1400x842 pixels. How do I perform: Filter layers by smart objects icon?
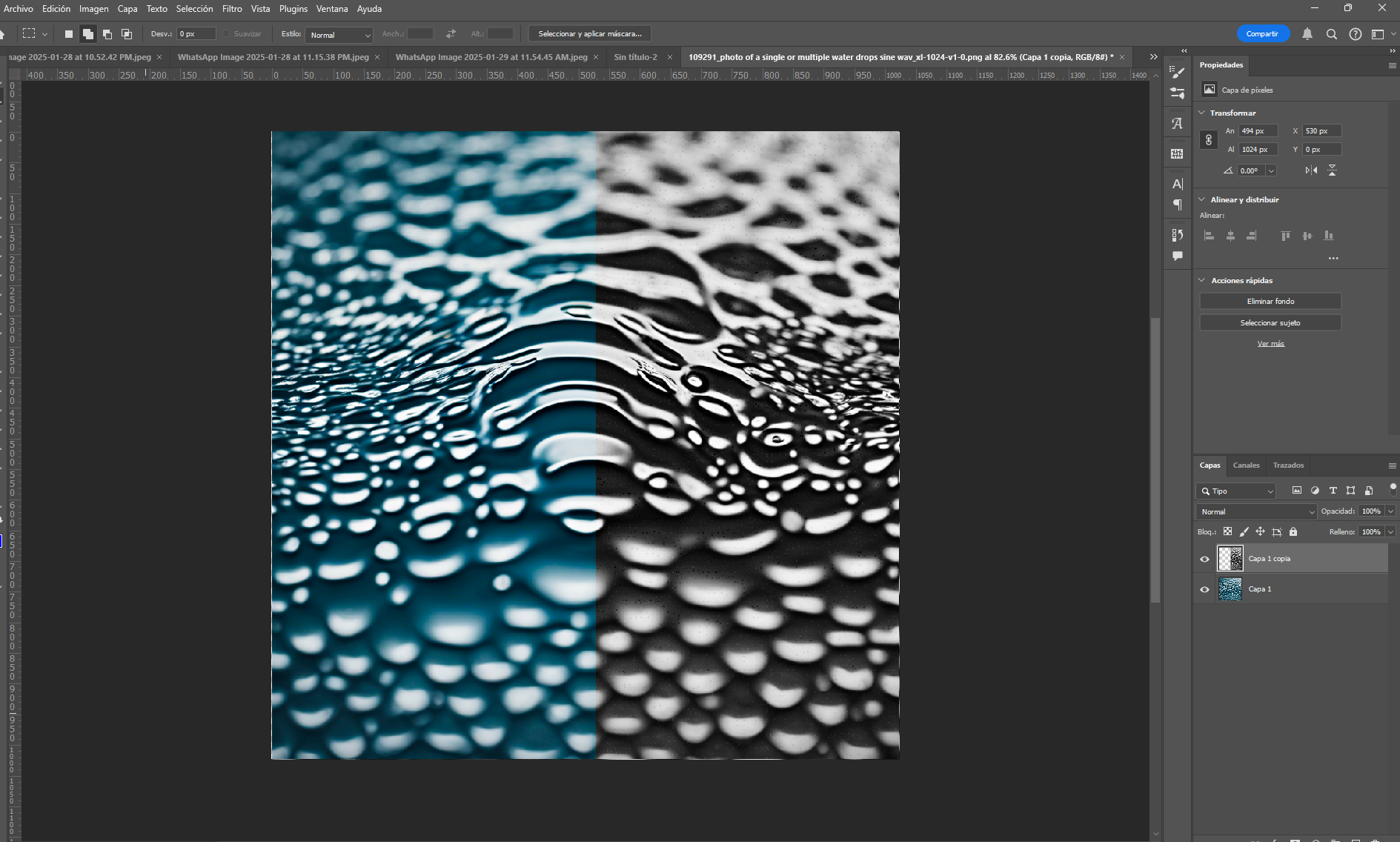1369,491
